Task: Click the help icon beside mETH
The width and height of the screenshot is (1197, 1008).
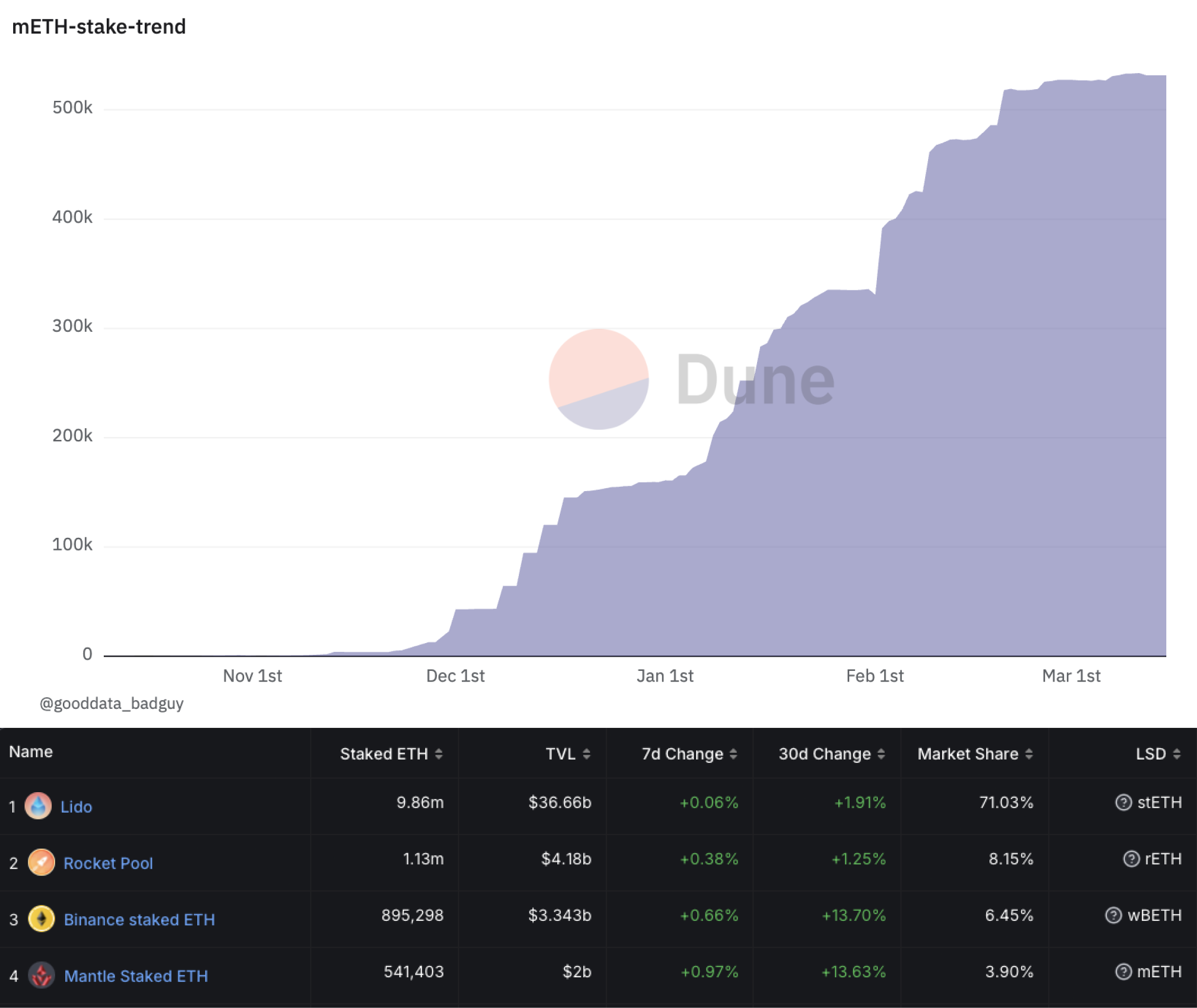Action: 1123,972
